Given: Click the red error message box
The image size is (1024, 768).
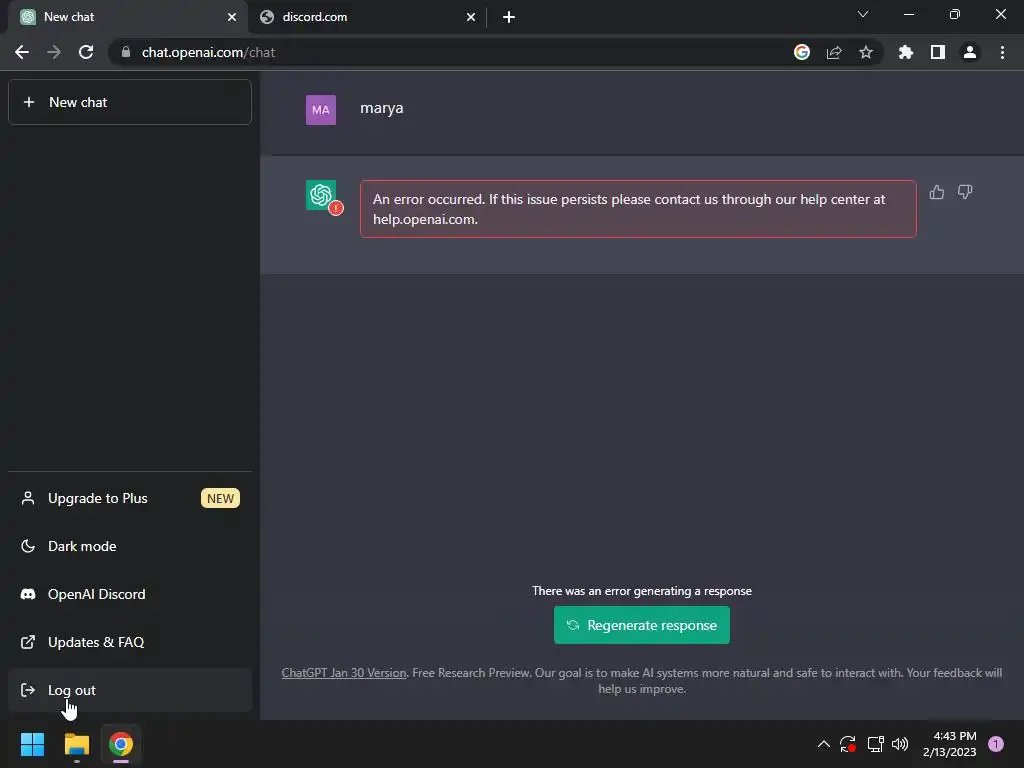Looking at the screenshot, I should (638, 209).
